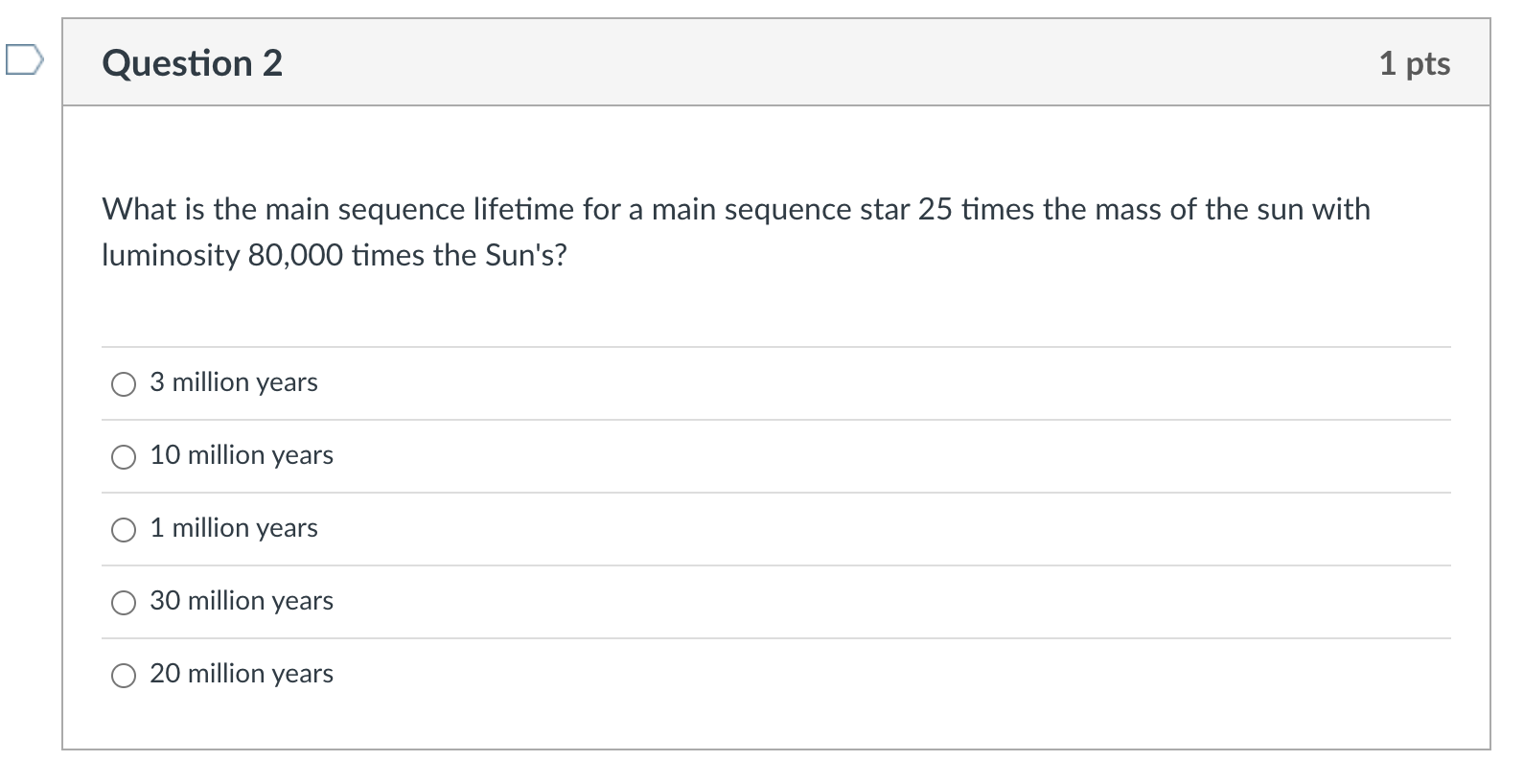The image size is (1524, 784).
Task: Select the 20 million years radio button
Action: point(124,676)
